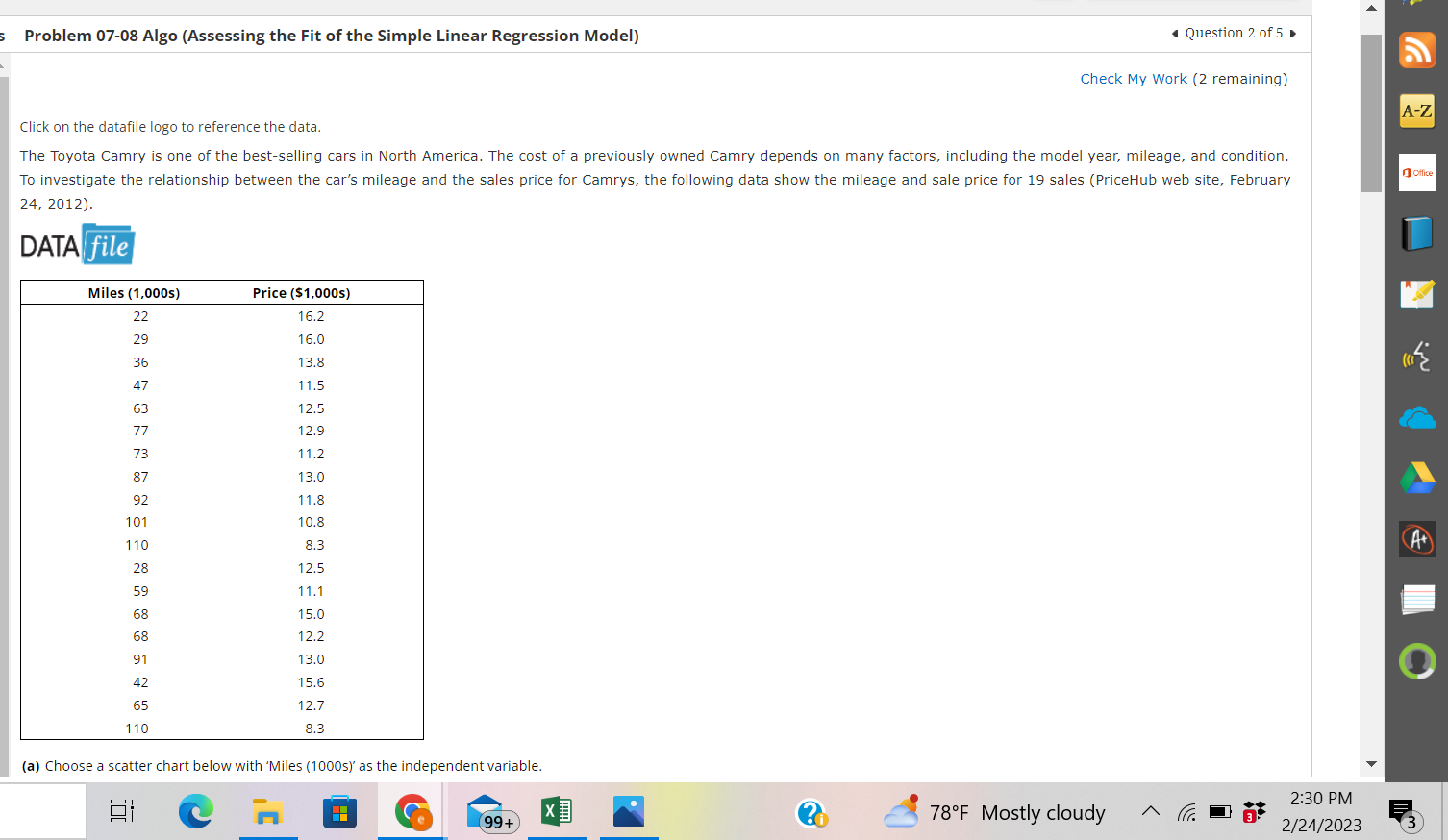Open the A-Z glossary tool

pyautogui.click(x=1417, y=111)
